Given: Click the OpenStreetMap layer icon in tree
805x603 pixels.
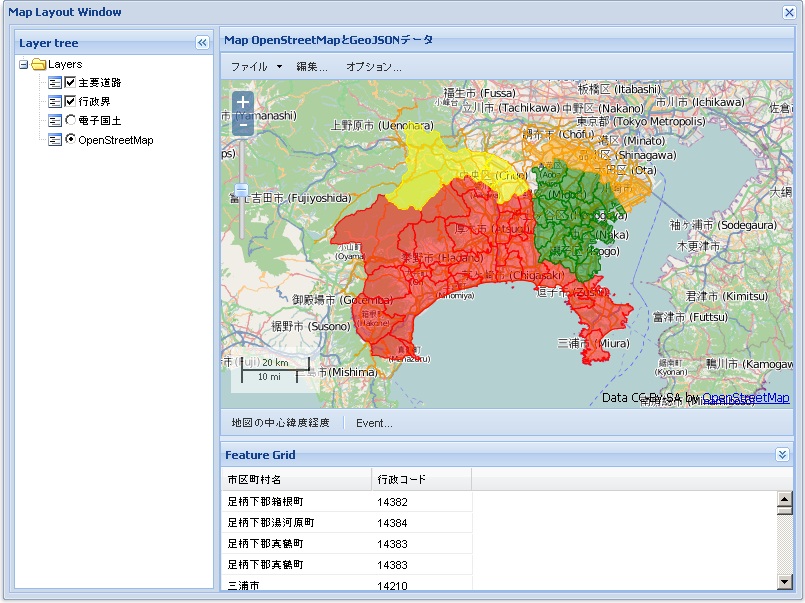Looking at the screenshot, I should 55,140.
